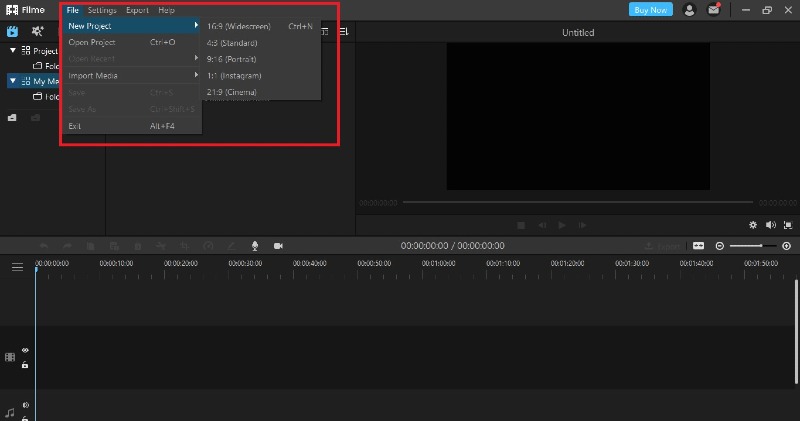
Task: Click the edit pencil icon in toolbar
Action: pyautogui.click(x=231, y=246)
